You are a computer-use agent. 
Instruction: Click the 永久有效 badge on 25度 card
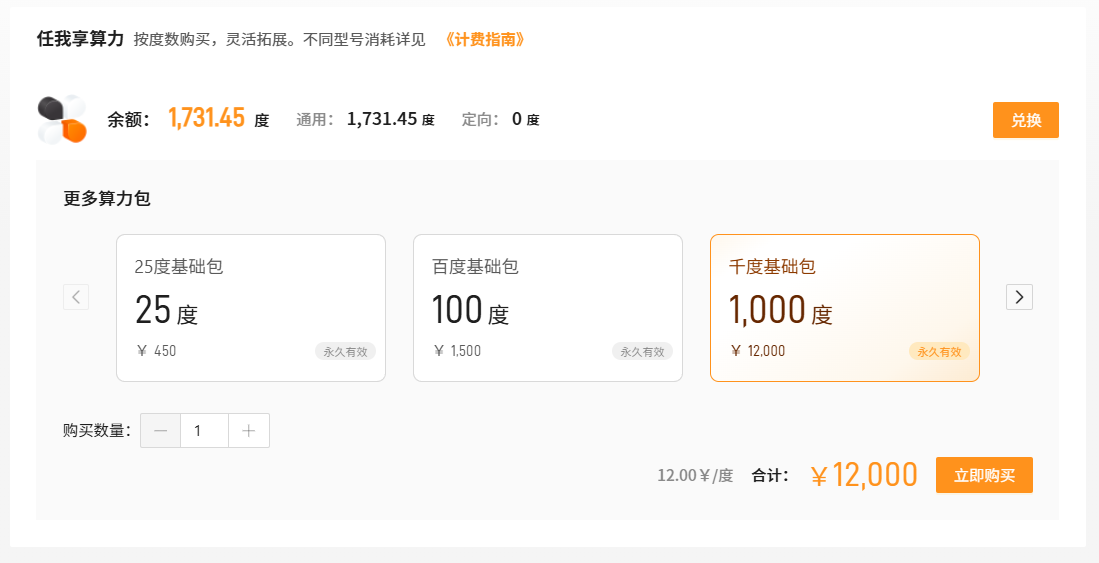pyautogui.click(x=345, y=351)
